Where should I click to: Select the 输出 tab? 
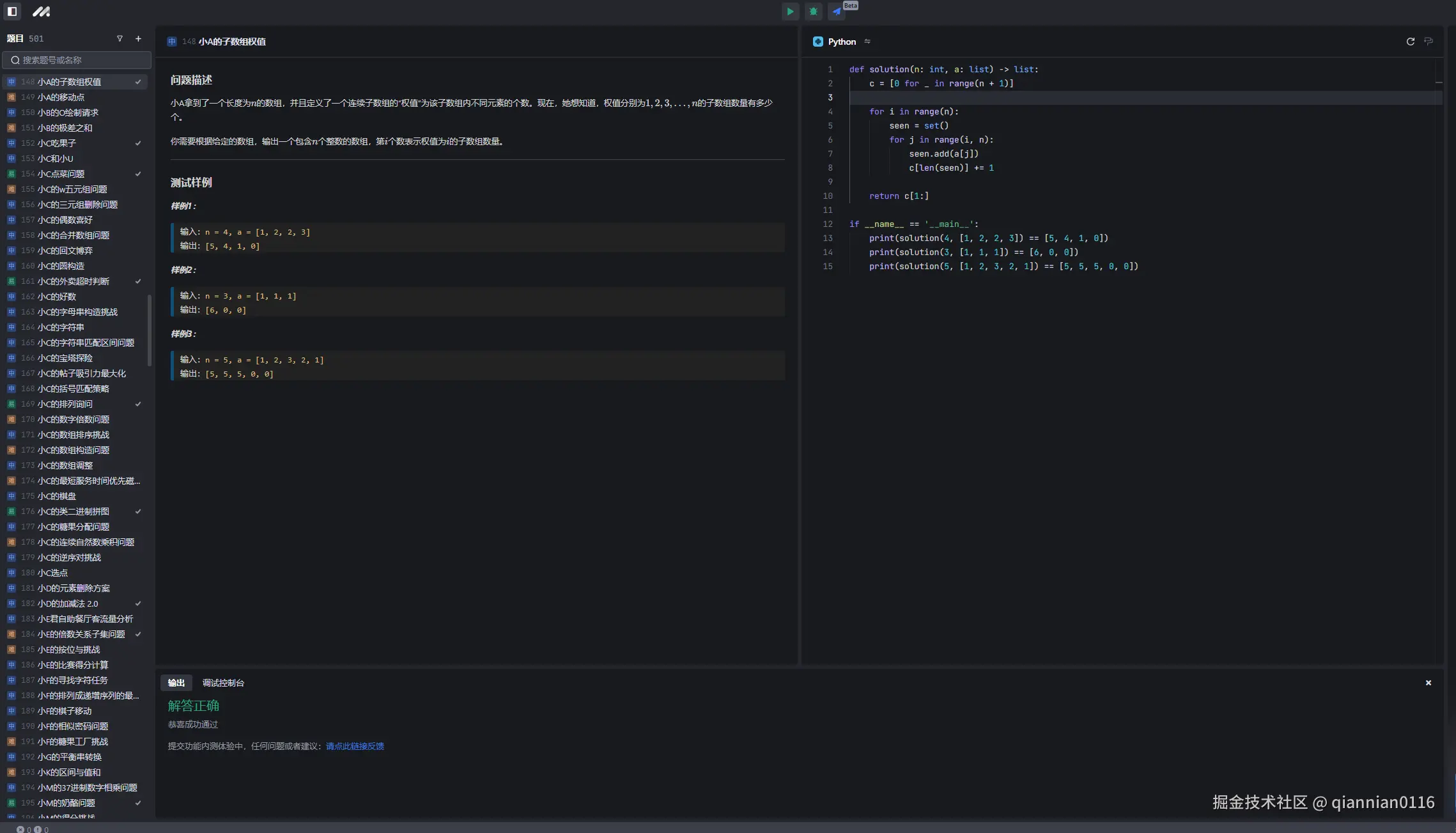[176, 683]
